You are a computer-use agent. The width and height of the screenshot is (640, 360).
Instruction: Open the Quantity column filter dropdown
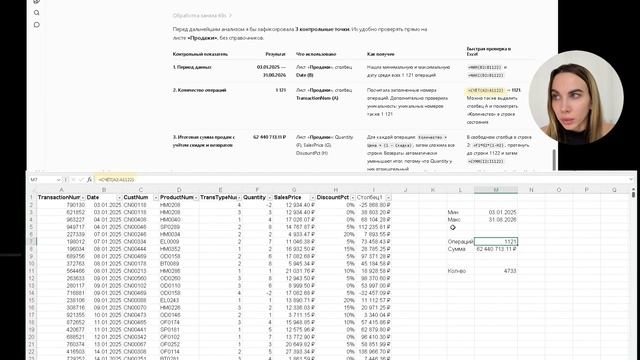[269, 198]
